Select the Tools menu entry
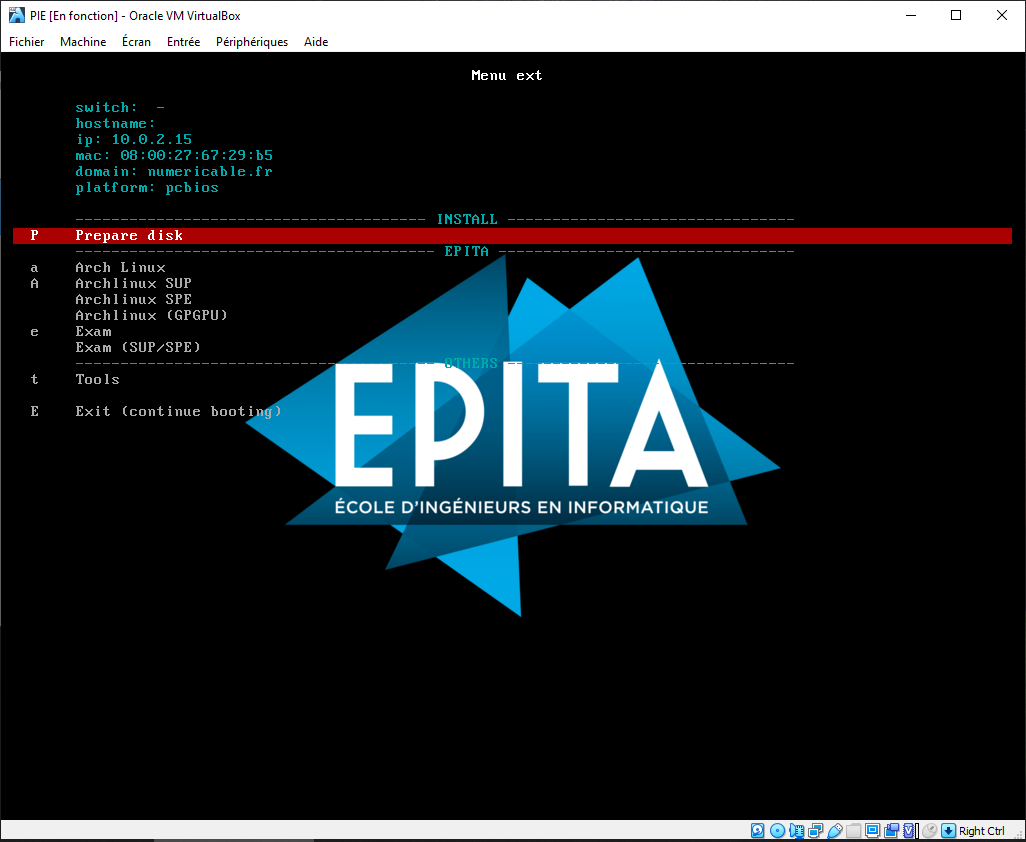 coord(97,379)
